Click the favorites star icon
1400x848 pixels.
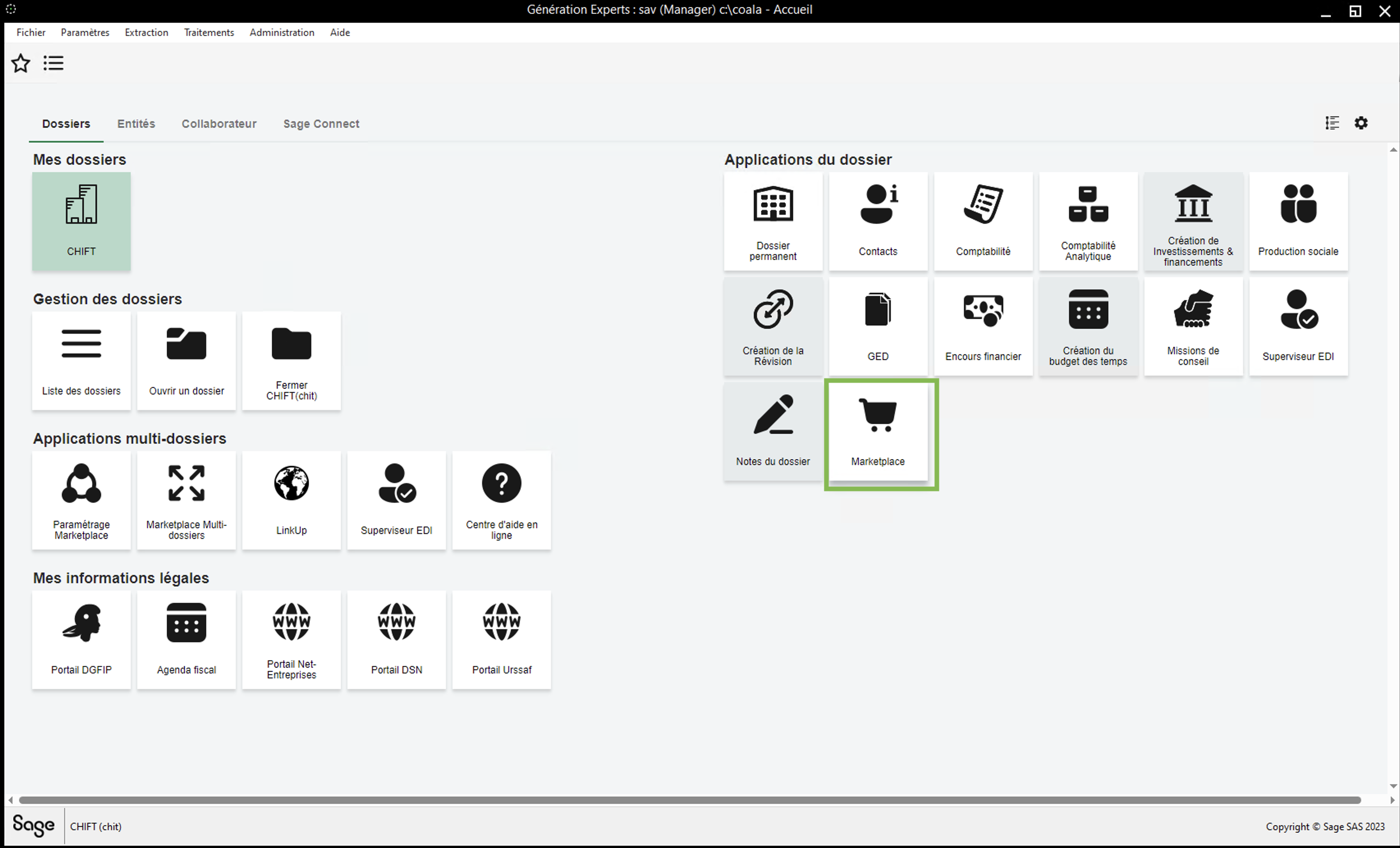21,63
